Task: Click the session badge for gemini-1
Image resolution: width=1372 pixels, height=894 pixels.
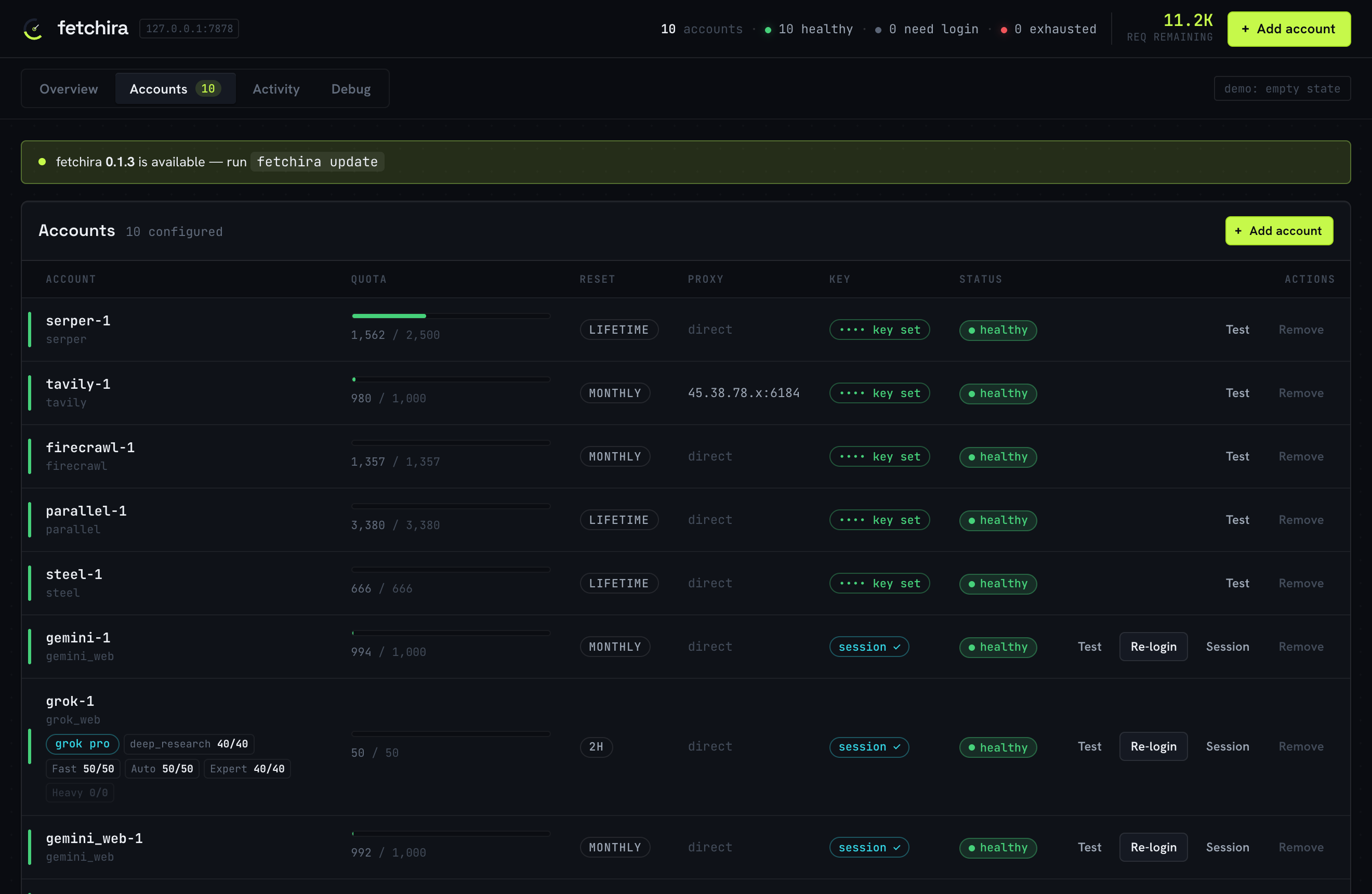Action: pos(869,647)
